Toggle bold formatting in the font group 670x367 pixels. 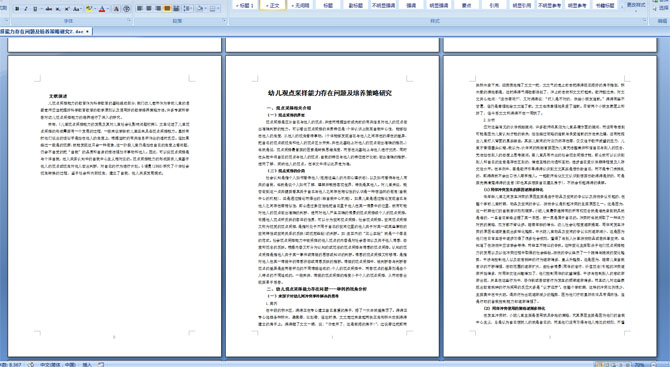[x=17, y=9]
